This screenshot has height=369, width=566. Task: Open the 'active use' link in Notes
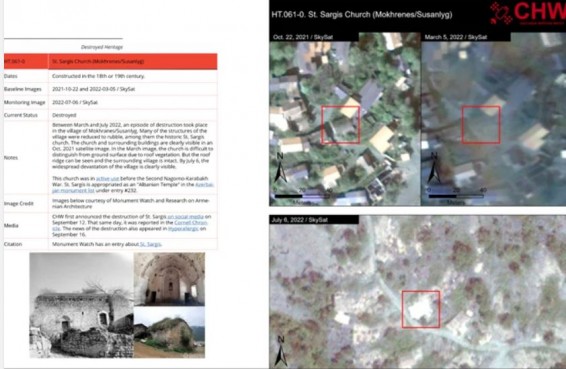click(x=108, y=178)
